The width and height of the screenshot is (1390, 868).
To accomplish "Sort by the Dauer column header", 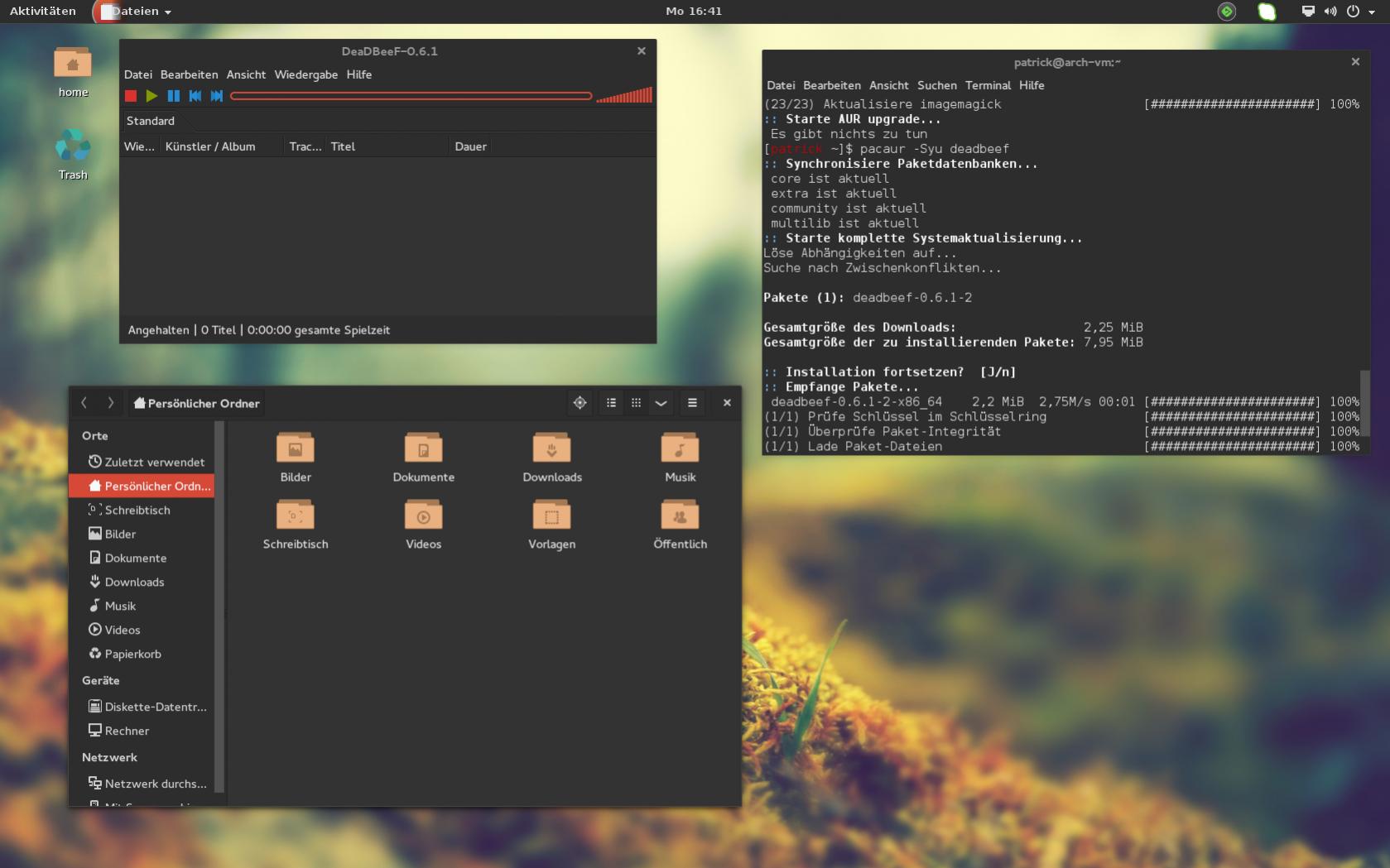I will tap(471, 146).
